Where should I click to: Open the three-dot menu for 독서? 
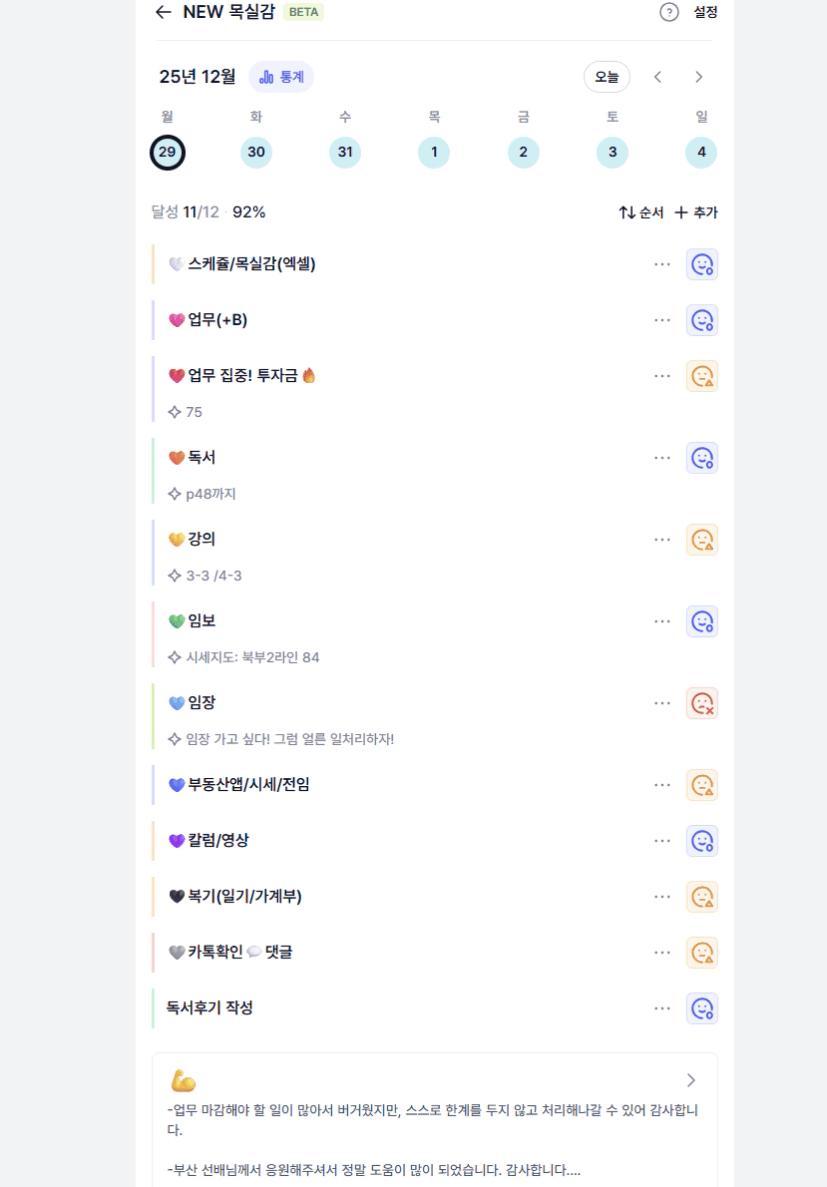click(662, 458)
